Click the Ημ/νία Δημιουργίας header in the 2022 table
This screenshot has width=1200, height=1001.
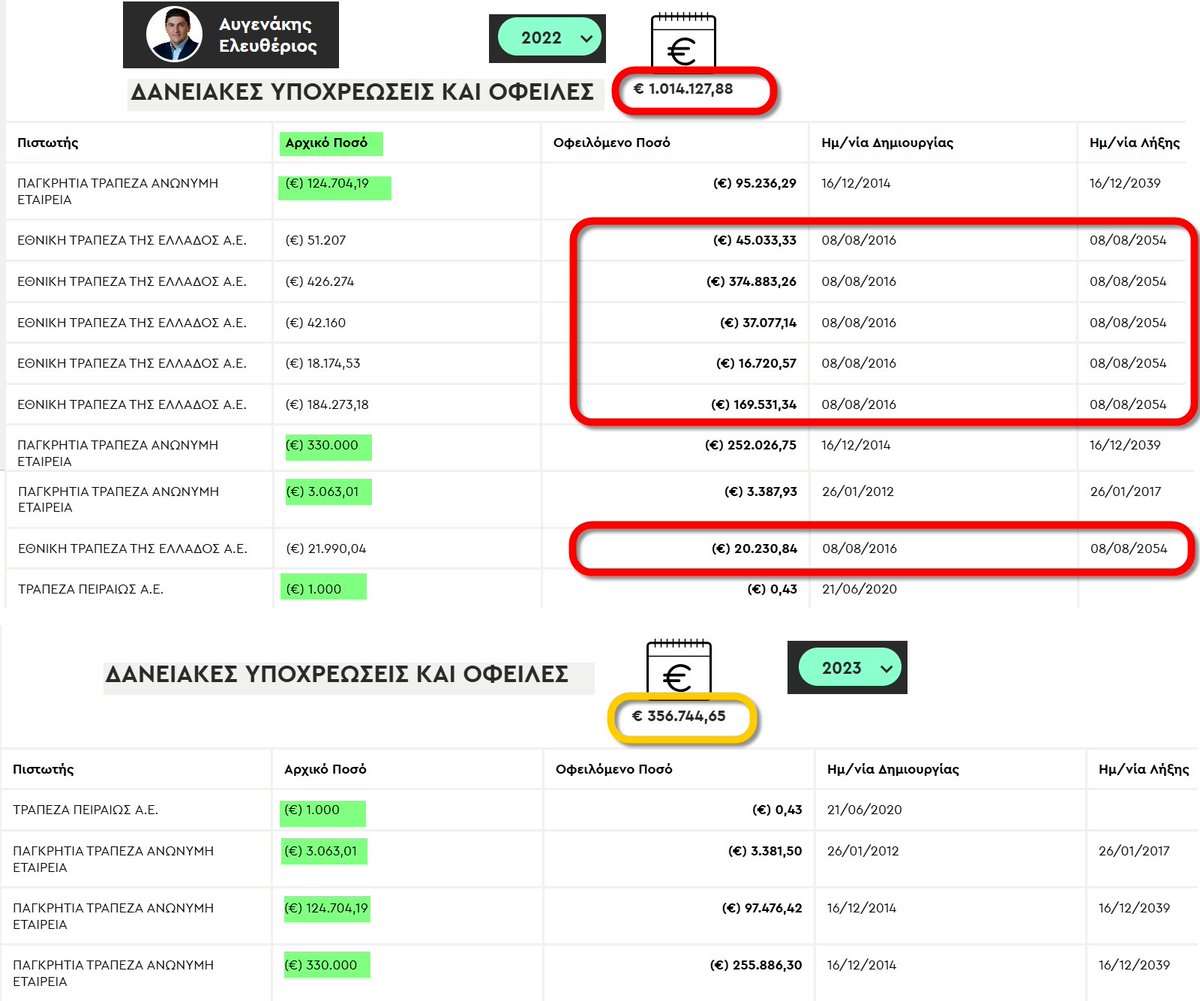tap(887, 142)
